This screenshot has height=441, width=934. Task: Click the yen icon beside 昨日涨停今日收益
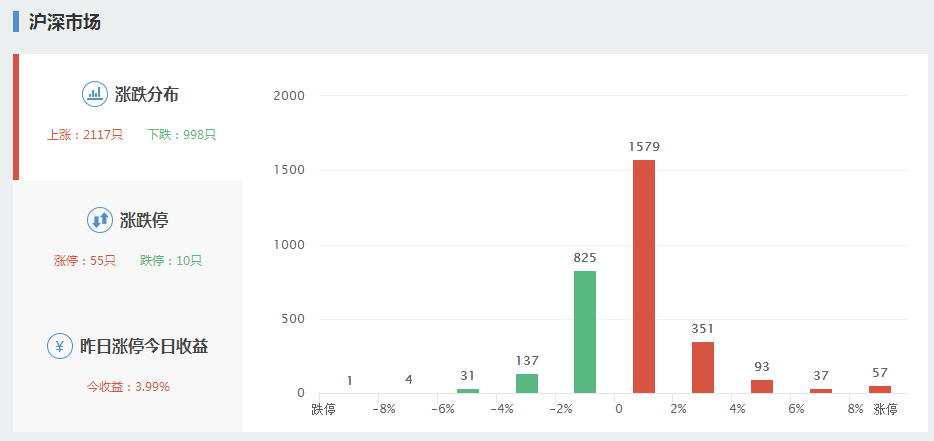(x=60, y=346)
